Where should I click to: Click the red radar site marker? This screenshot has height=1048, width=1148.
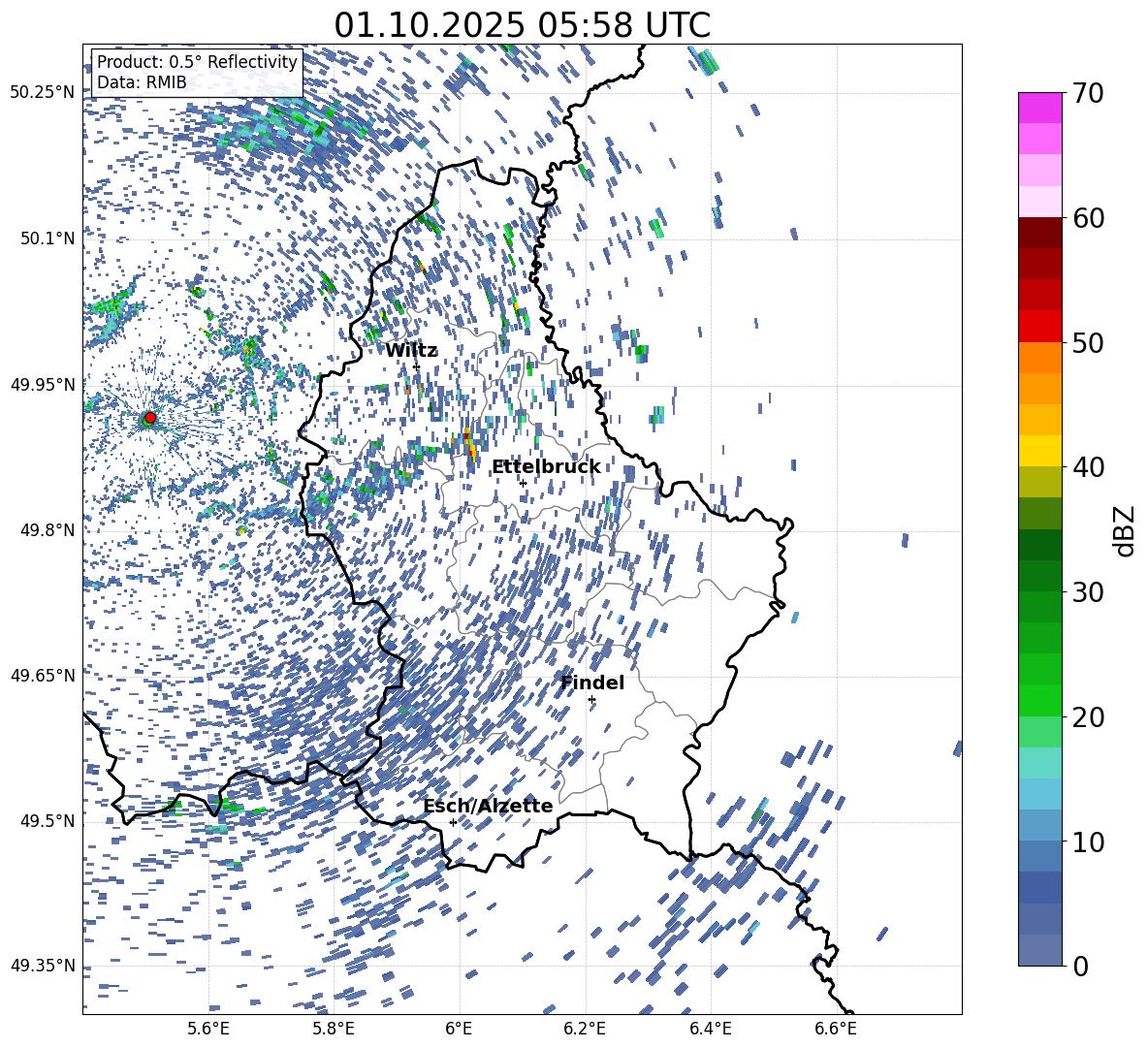pos(150,418)
